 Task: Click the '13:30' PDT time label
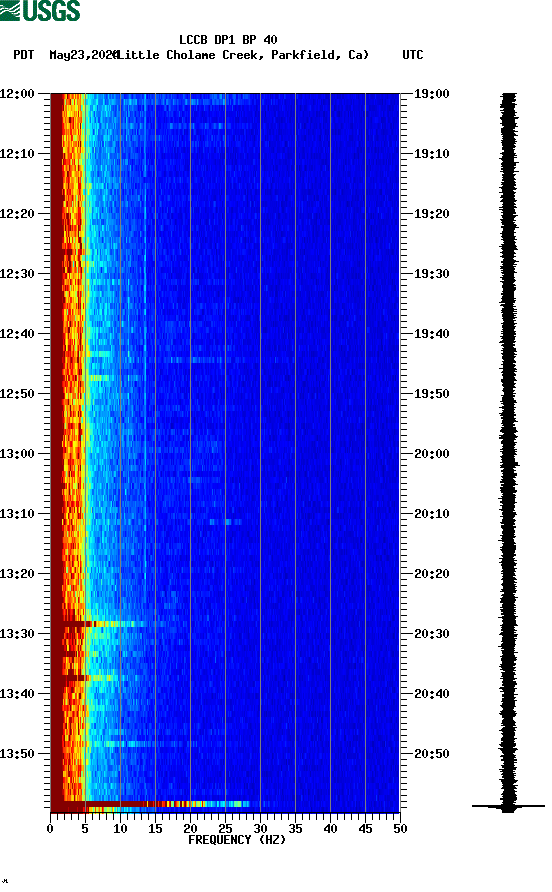(x=17, y=634)
